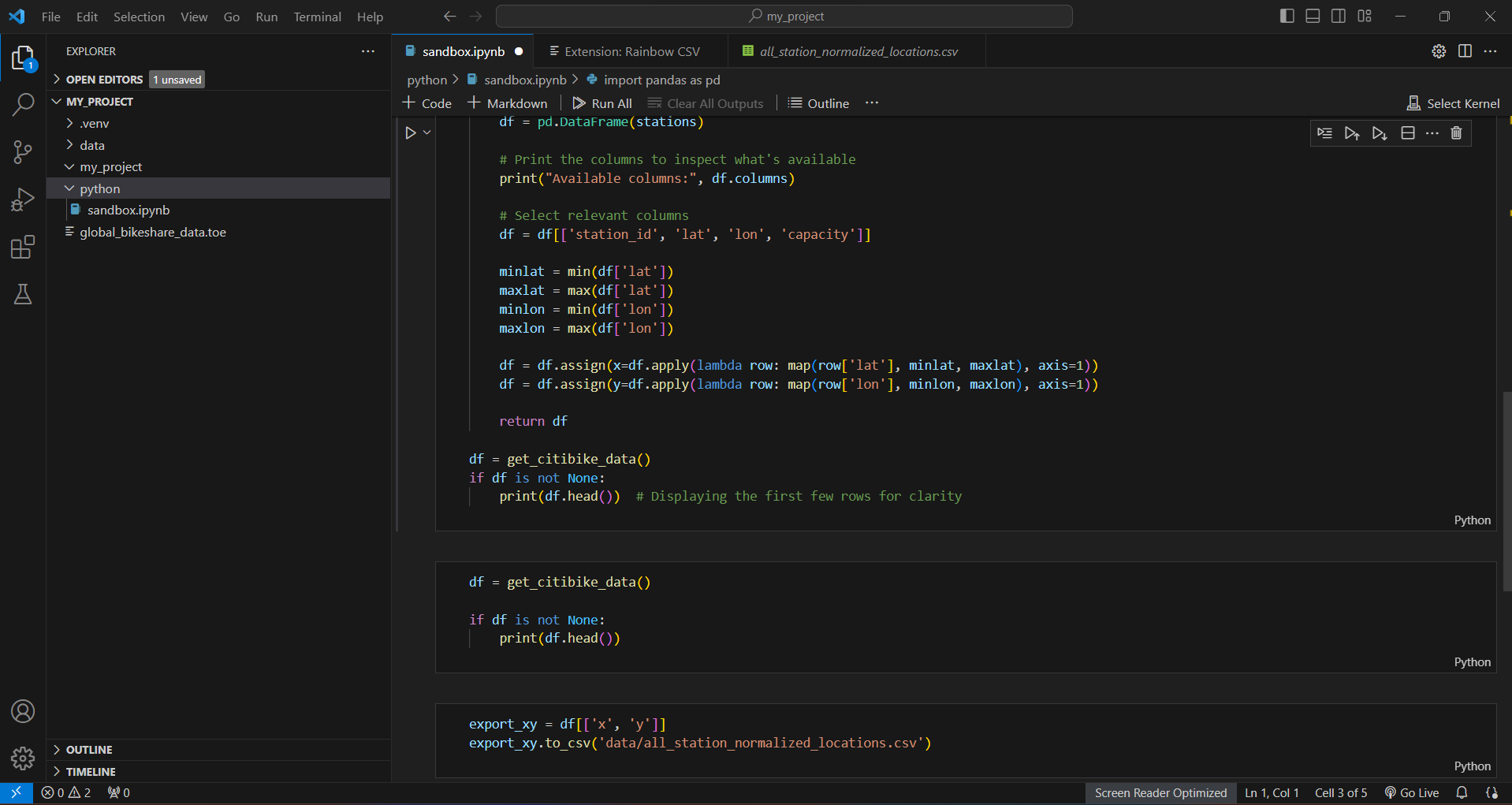Screen dimensions: 1512x805
Task: Expand the OUTLINE section
Action: [88, 750]
